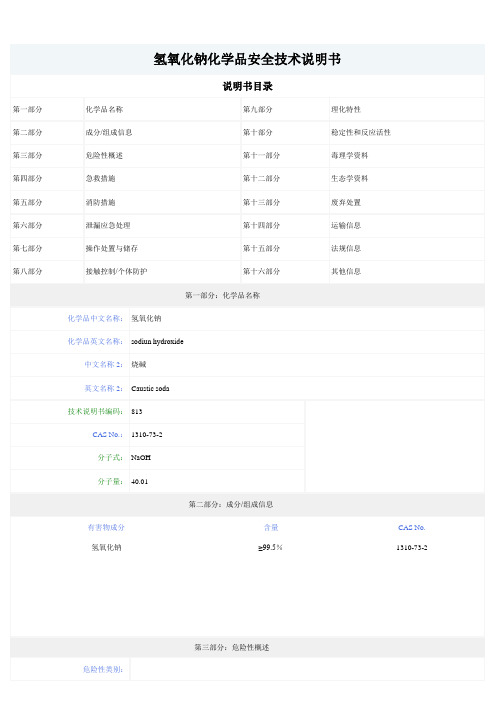
Task: Select the 第十三部分 cell
Action: click(261, 202)
